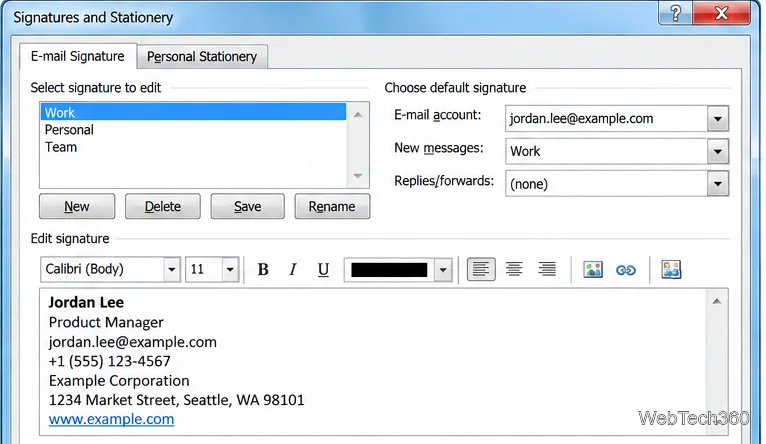The height and width of the screenshot is (444, 766).
Task: Click the Delete signature button
Action: click(x=163, y=207)
